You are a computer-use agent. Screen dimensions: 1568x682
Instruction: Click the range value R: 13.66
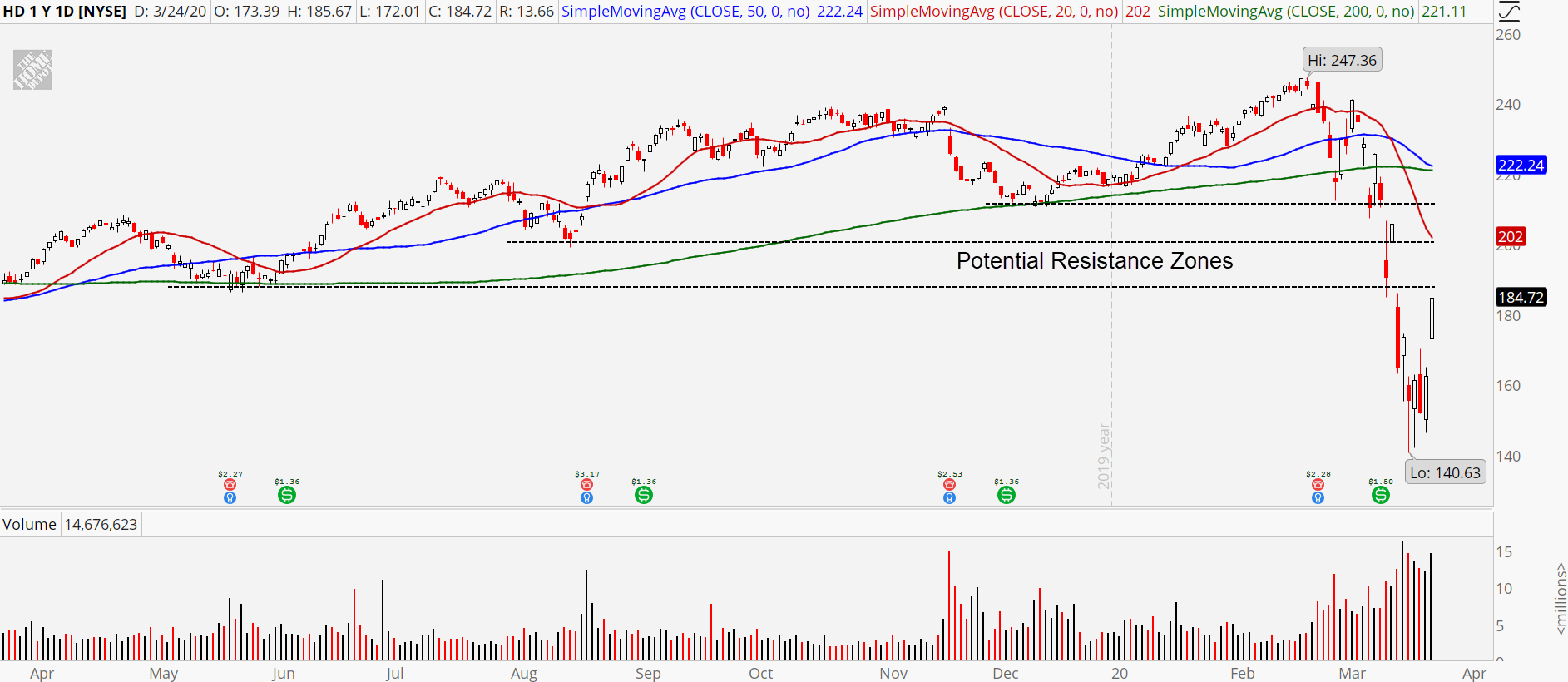click(x=527, y=12)
